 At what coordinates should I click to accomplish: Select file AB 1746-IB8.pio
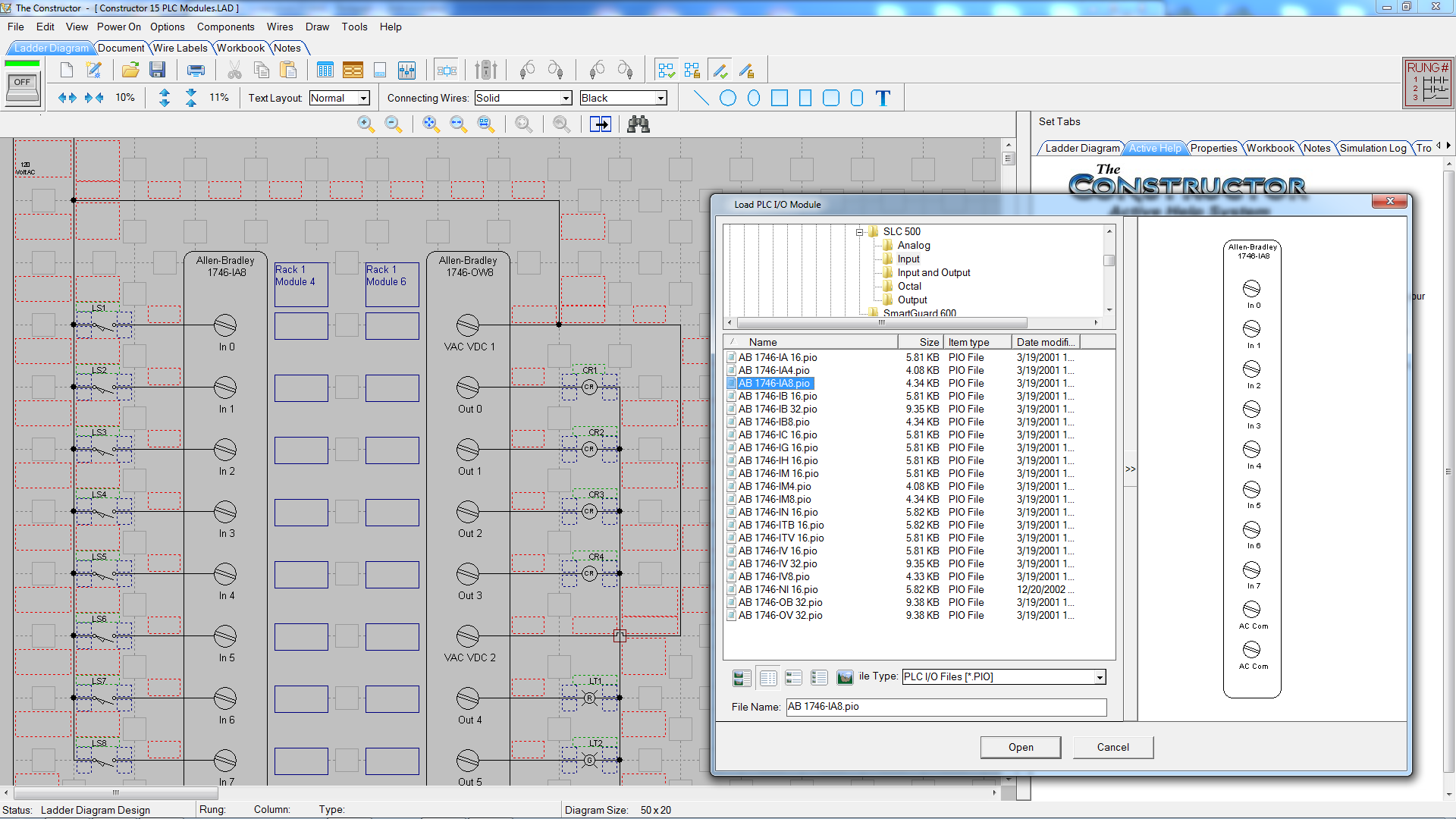(773, 422)
